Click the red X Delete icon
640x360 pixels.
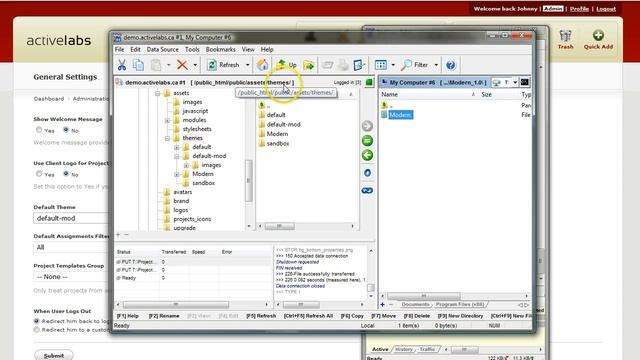click(x=182, y=65)
